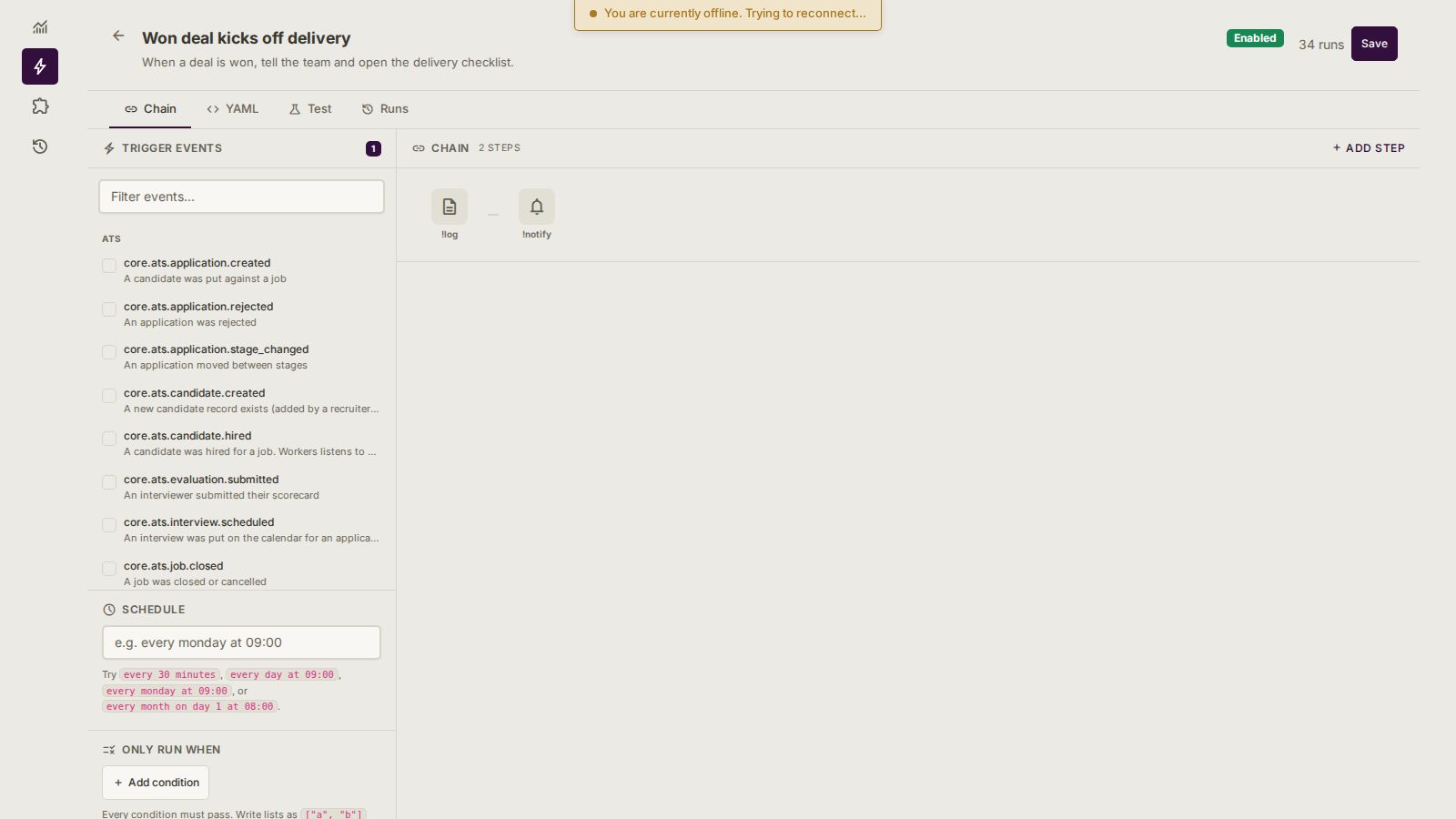Click the 'every day at 09:00' example
This screenshot has width=1456, height=819.
click(282, 675)
